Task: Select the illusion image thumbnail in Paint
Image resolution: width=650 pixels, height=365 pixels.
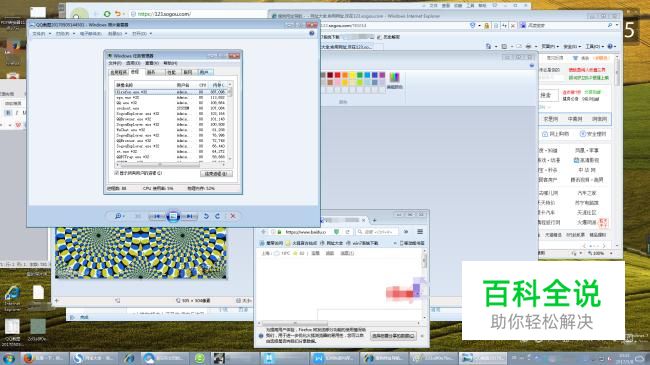Action: coord(141,253)
